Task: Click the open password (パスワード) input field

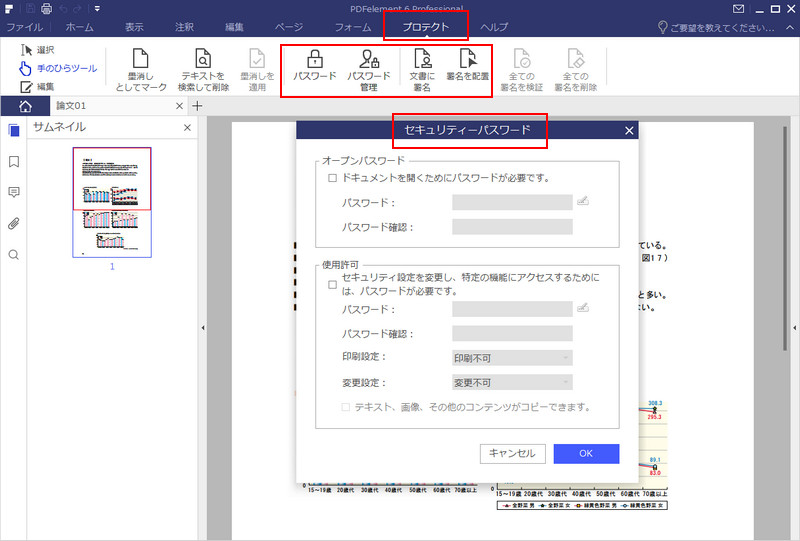Action: tap(512, 202)
